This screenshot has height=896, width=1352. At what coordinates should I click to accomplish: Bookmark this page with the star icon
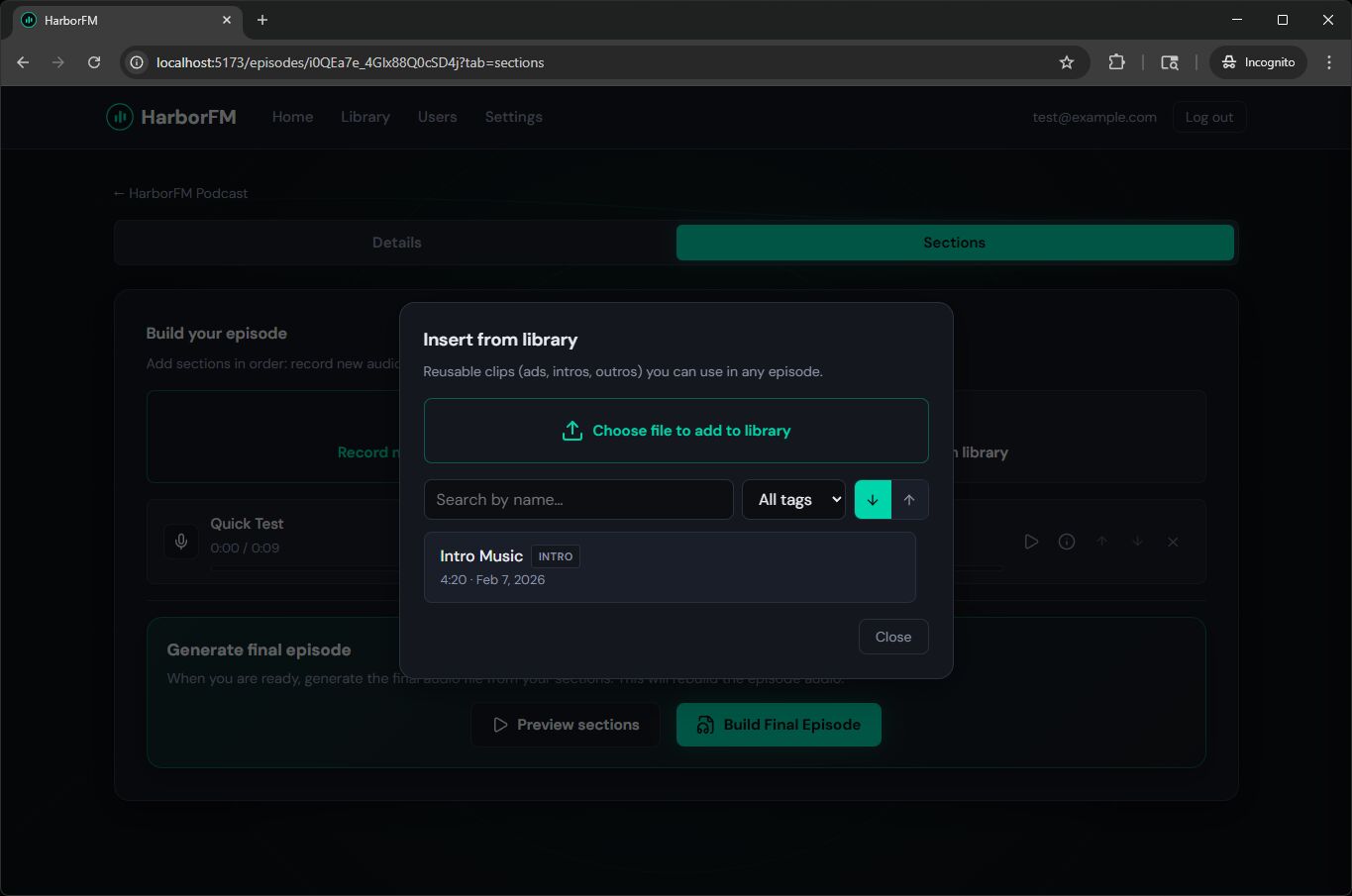tap(1067, 62)
